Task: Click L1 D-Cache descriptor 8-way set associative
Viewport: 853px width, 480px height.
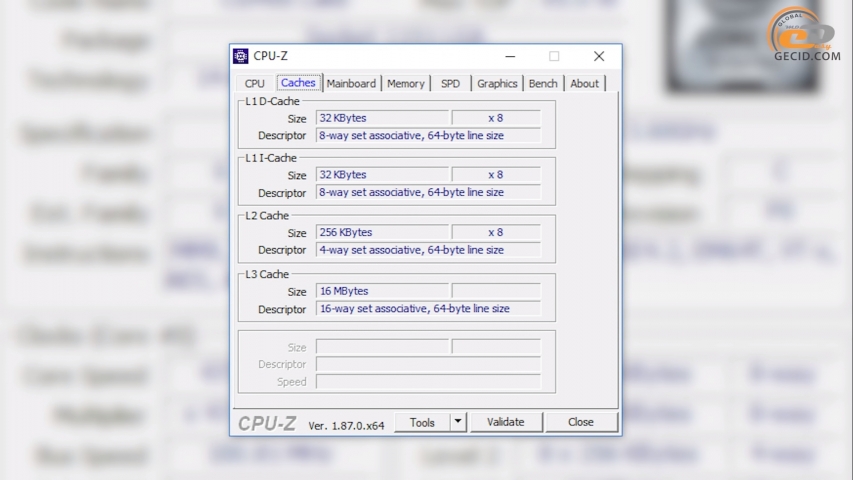Action: [x=428, y=136]
